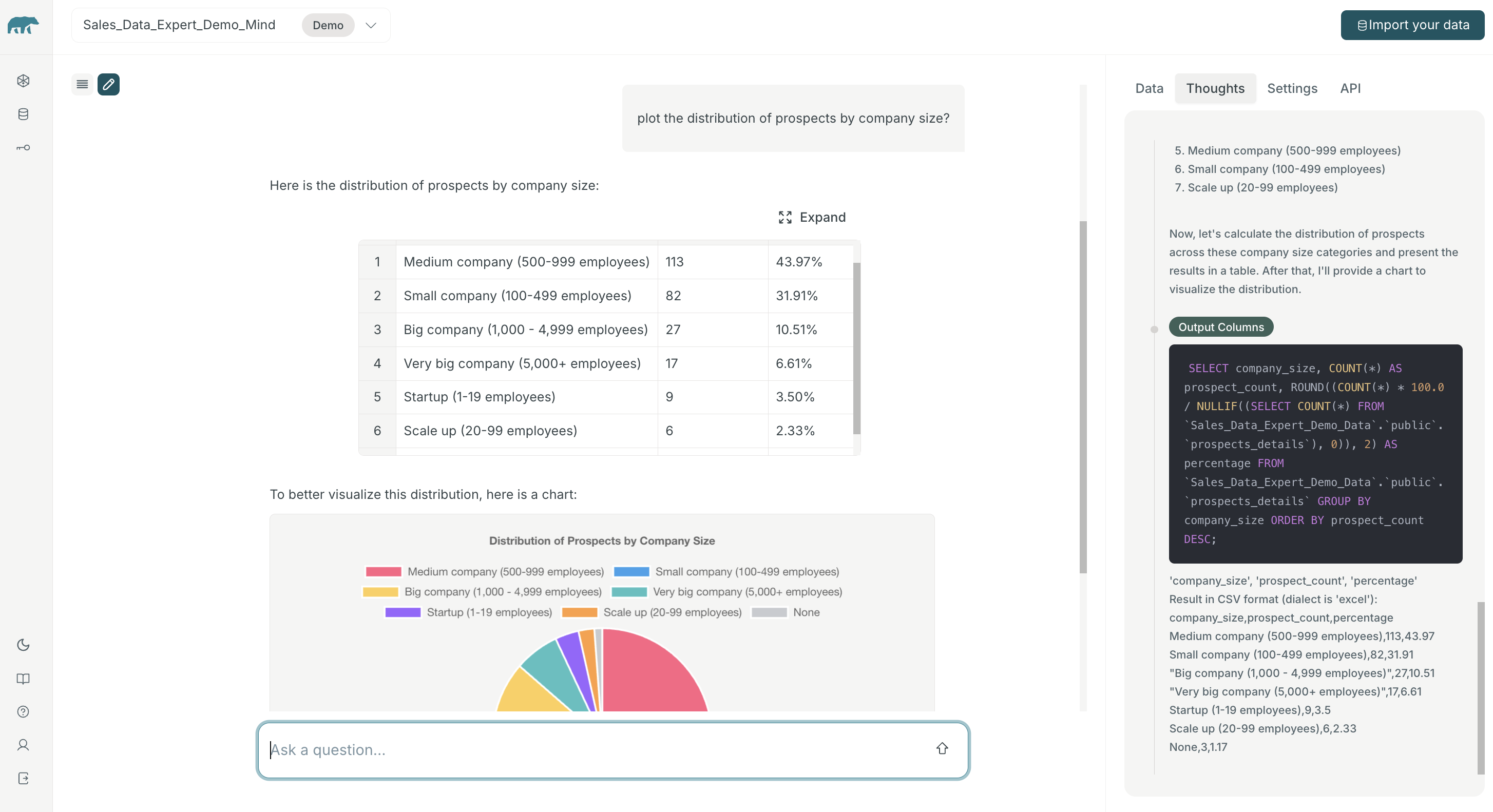Viewport: 1493px width, 812px height.
Task: Switch to the Data tab
Action: click(1149, 88)
